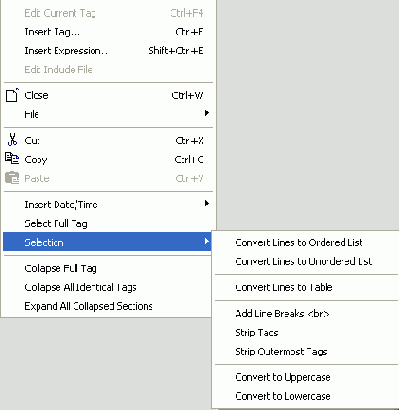
Task: Click the Close document icon
Action: coord(12,95)
